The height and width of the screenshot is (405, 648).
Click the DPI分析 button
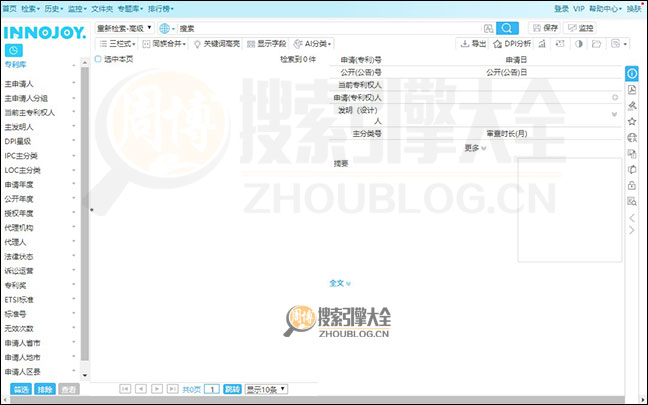[x=512, y=43]
